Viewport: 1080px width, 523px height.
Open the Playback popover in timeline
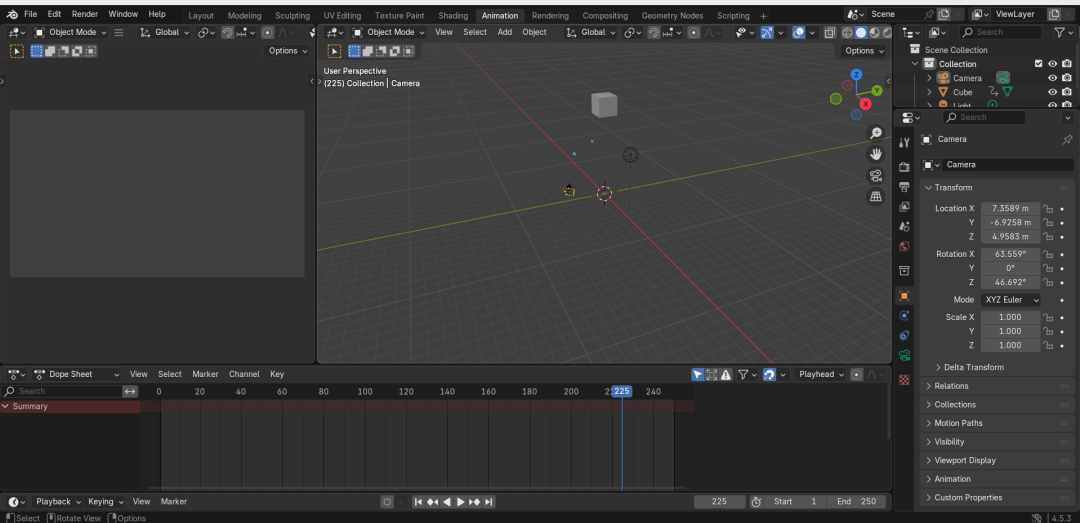58,502
